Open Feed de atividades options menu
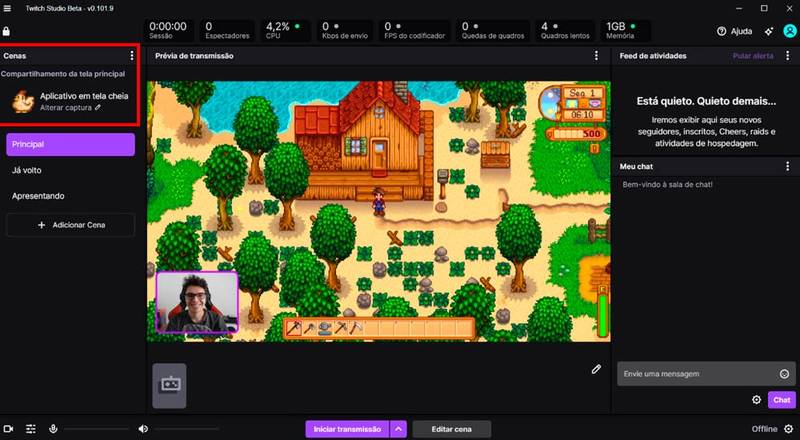This screenshot has height=440, width=800. pos(787,56)
